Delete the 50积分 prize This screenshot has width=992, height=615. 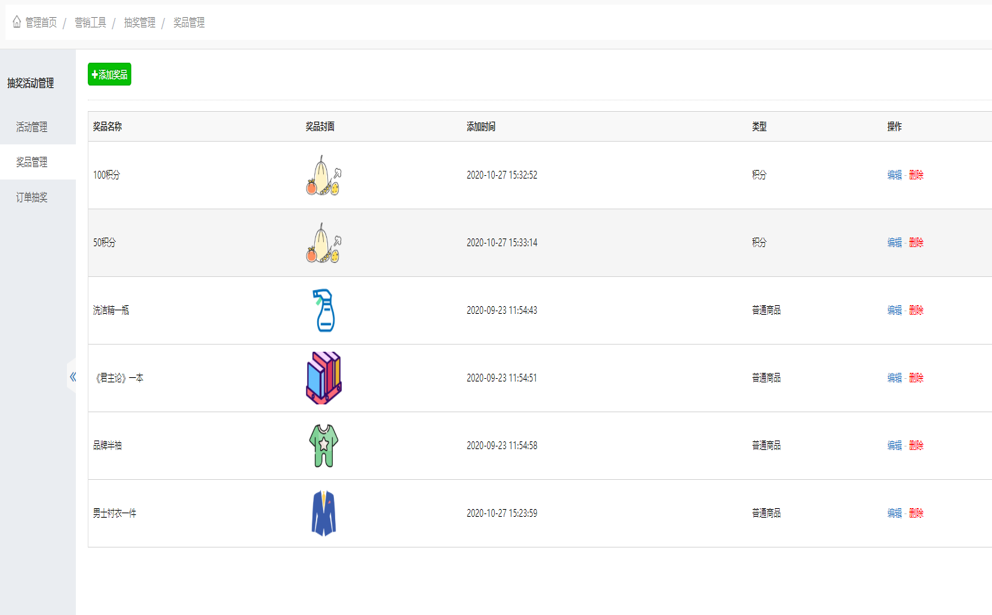pyautogui.click(x=916, y=243)
